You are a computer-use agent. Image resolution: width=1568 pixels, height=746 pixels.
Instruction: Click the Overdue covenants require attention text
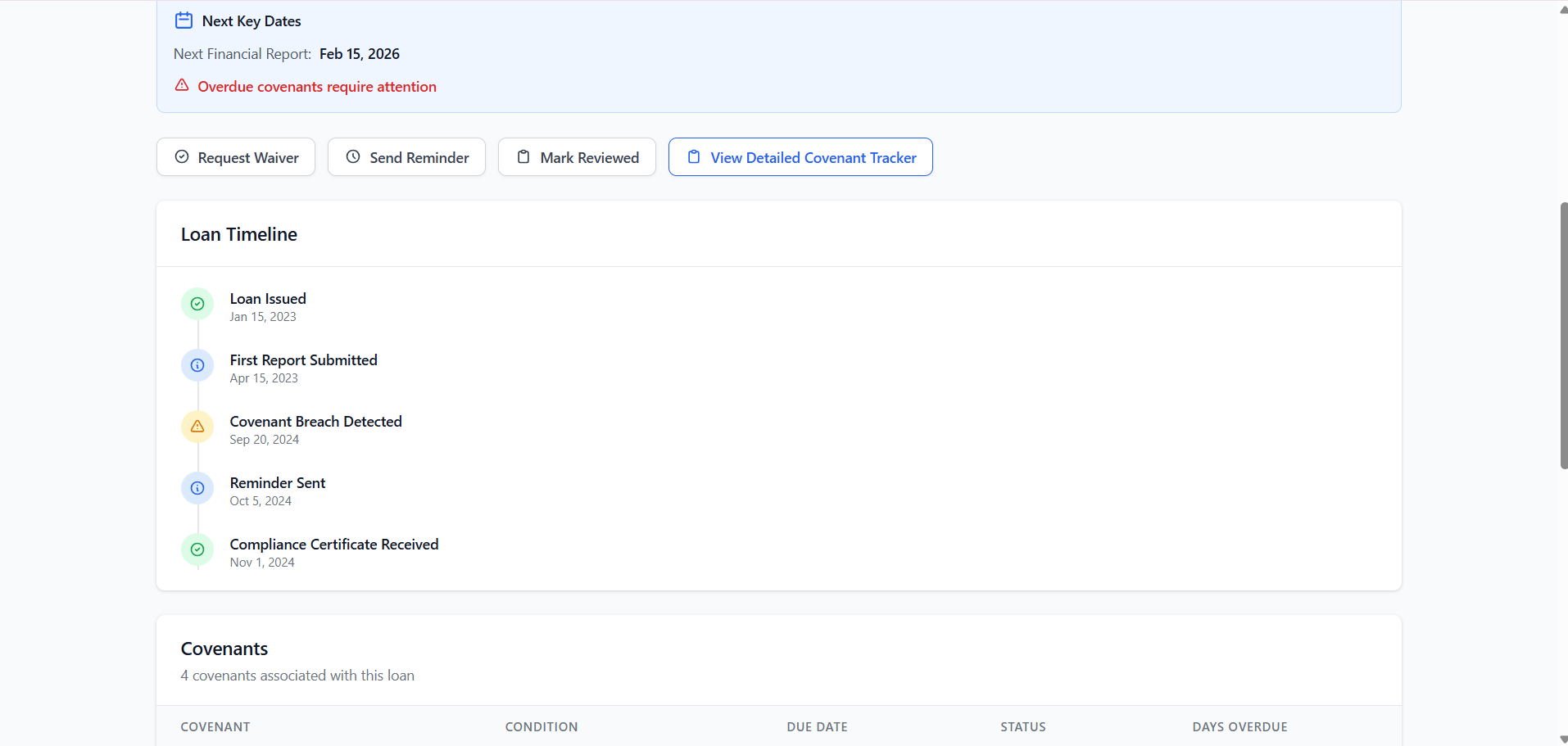tap(317, 87)
